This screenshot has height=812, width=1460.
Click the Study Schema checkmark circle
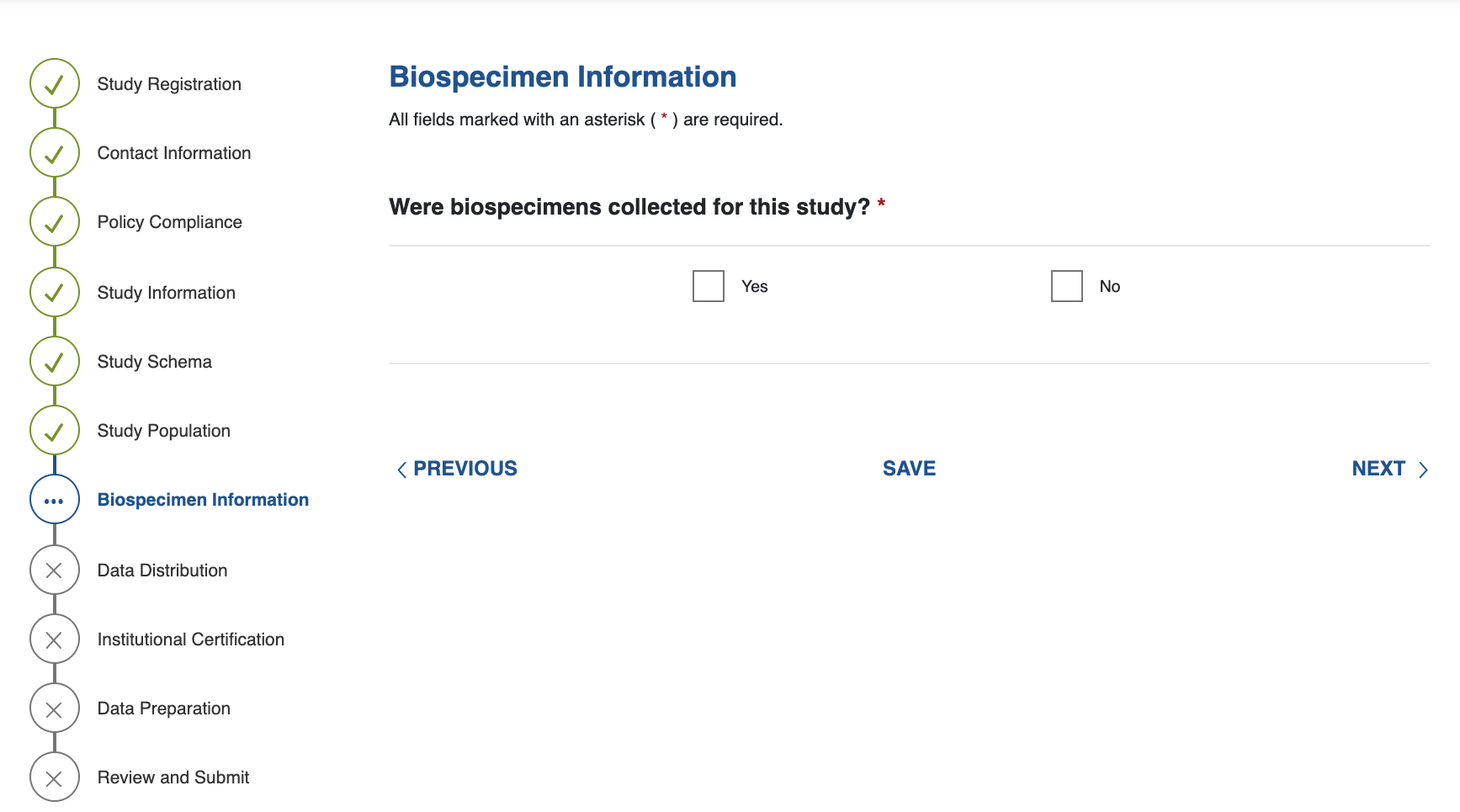[x=55, y=362]
